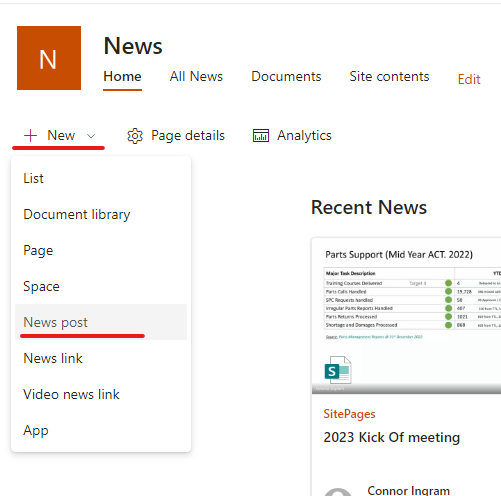This screenshot has height=496, width=501.
Task: Open the Home tab
Action: click(x=122, y=77)
